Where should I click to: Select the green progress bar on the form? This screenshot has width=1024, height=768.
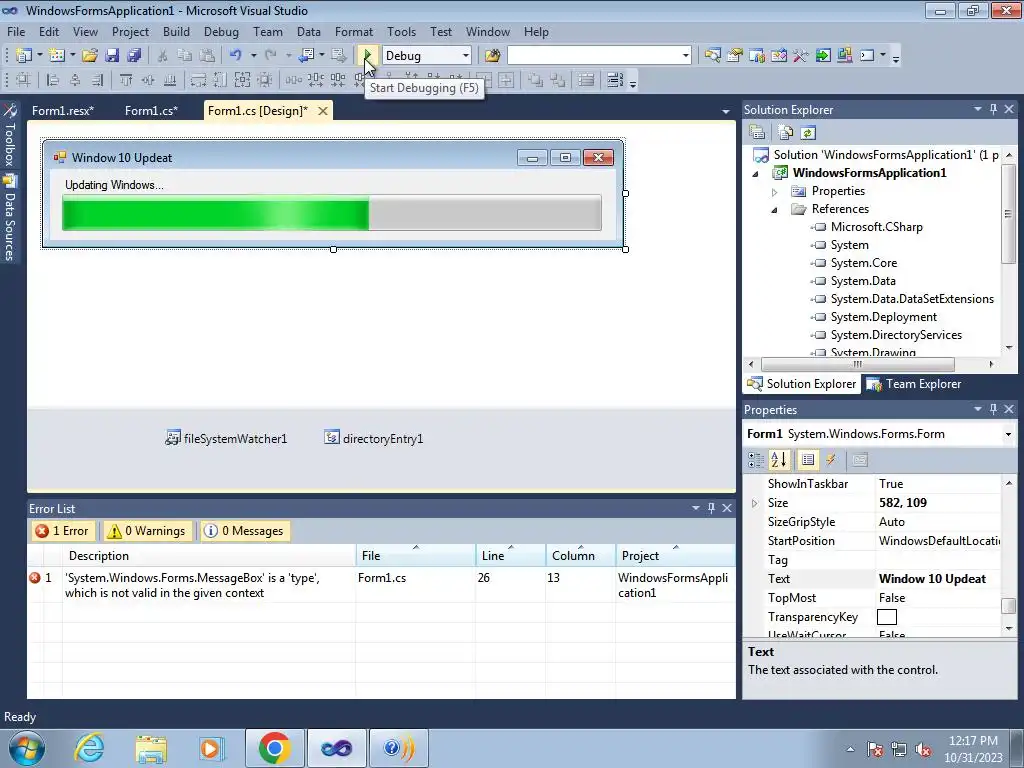(x=332, y=213)
